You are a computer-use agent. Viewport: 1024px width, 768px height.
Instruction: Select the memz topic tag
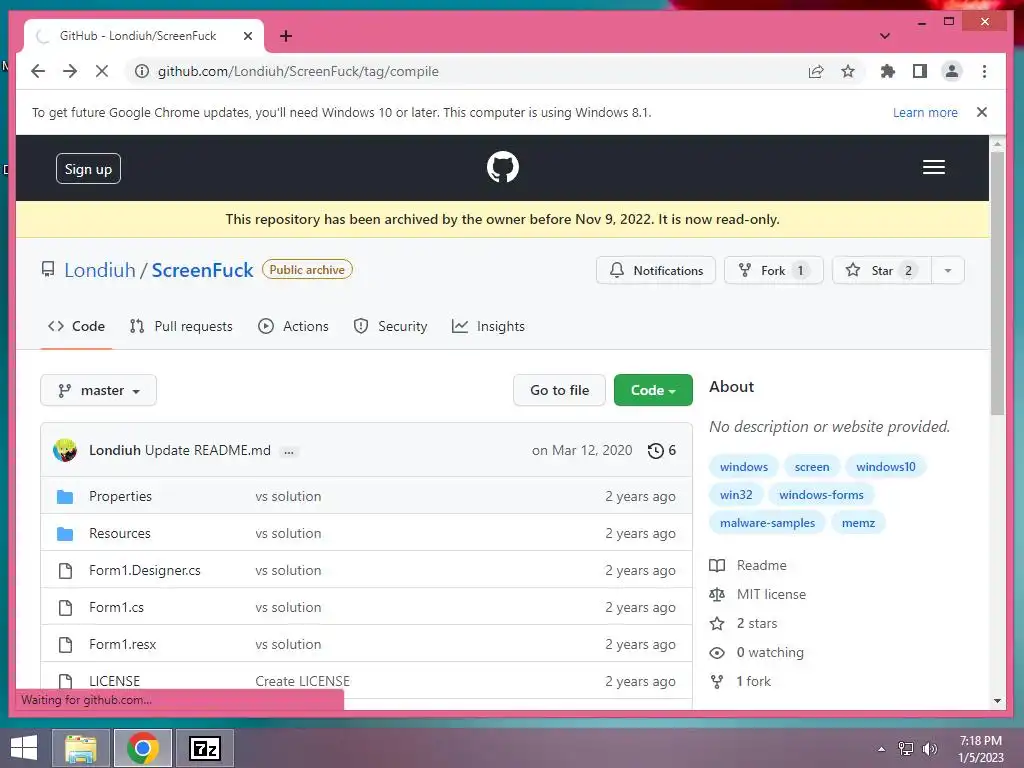click(x=858, y=523)
